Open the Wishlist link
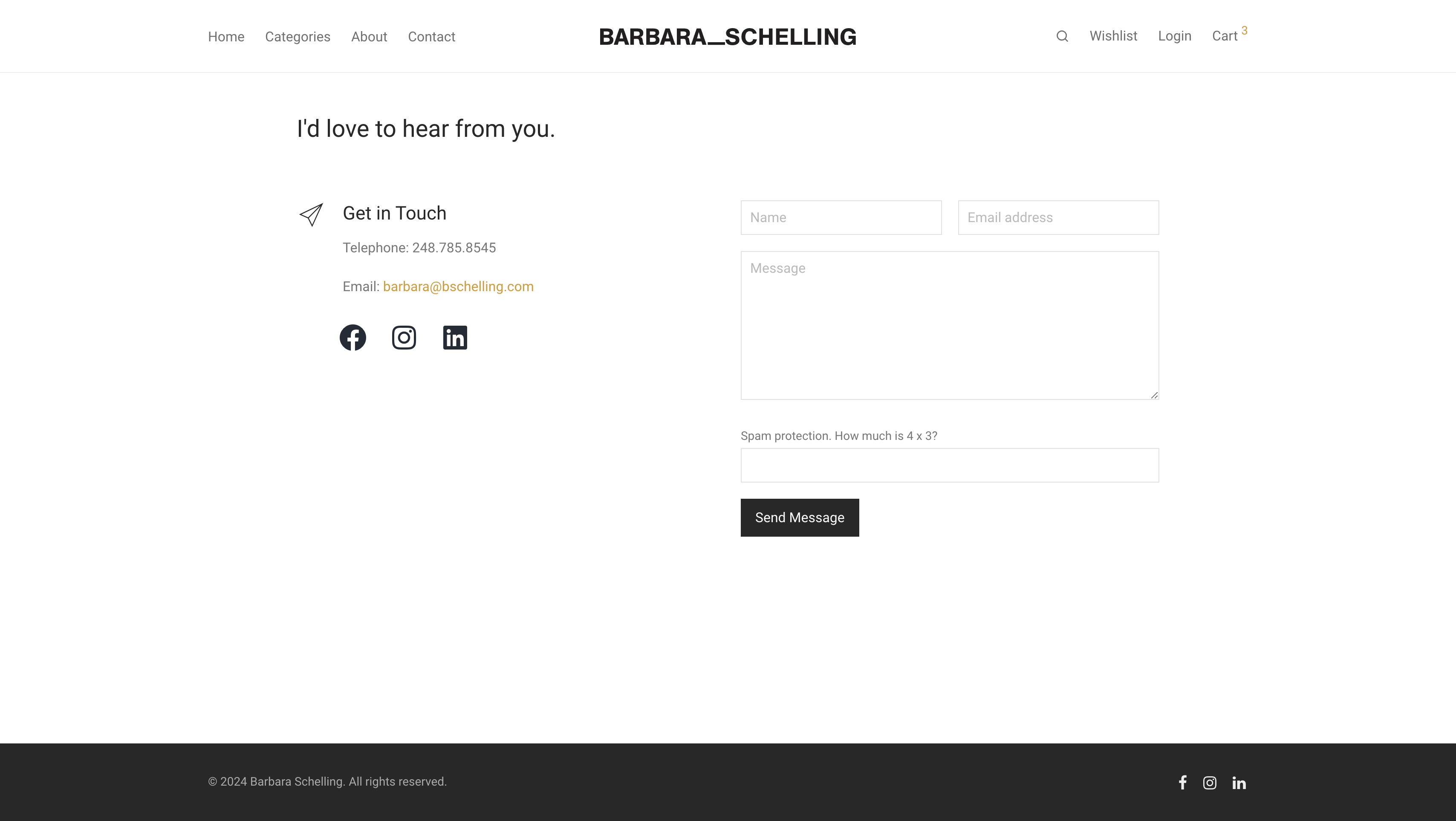This screenshot has height=821, width=1456. click(1113, 36)
